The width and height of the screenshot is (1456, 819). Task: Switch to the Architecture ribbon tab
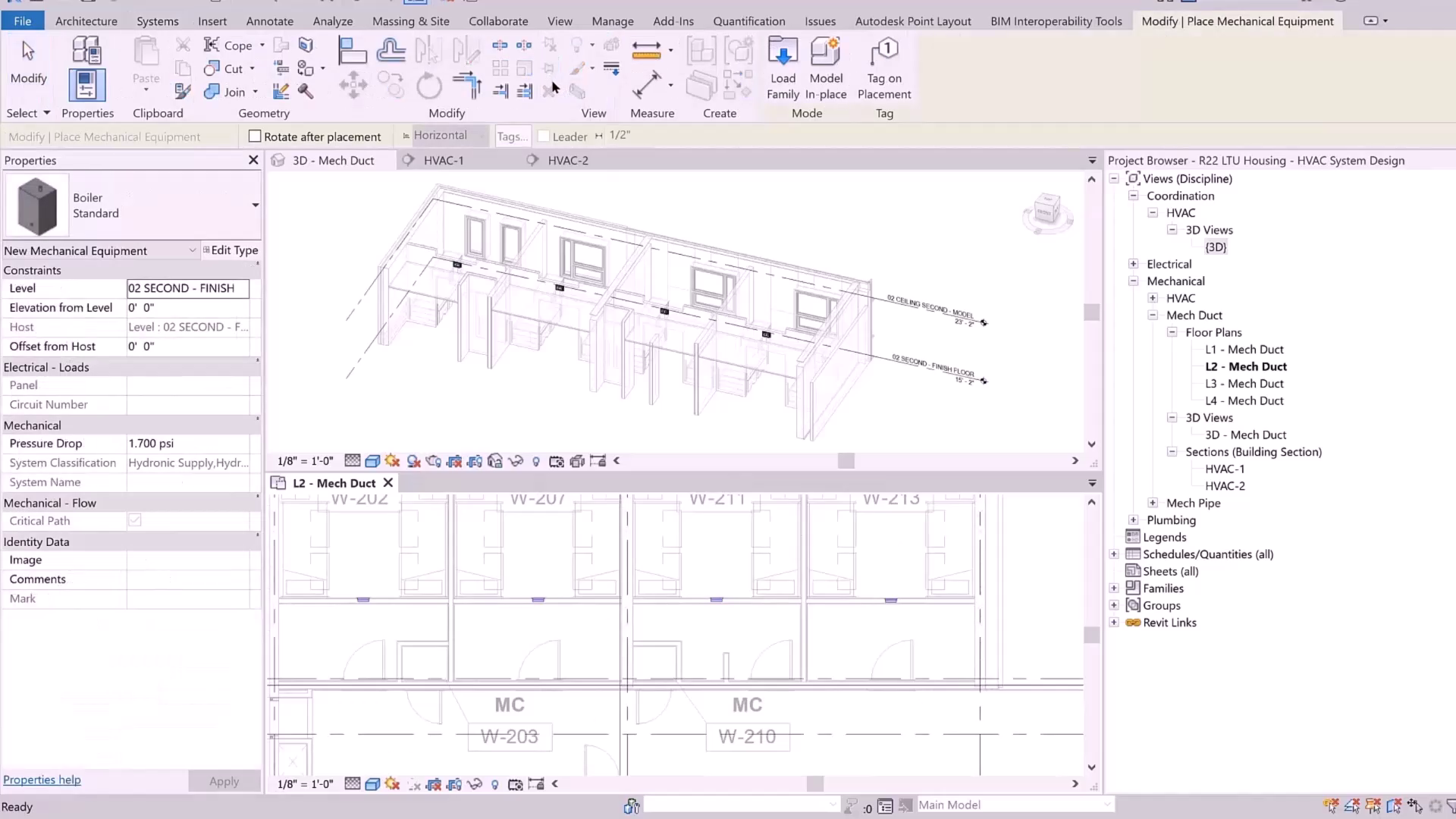click(x=86, y=20)
